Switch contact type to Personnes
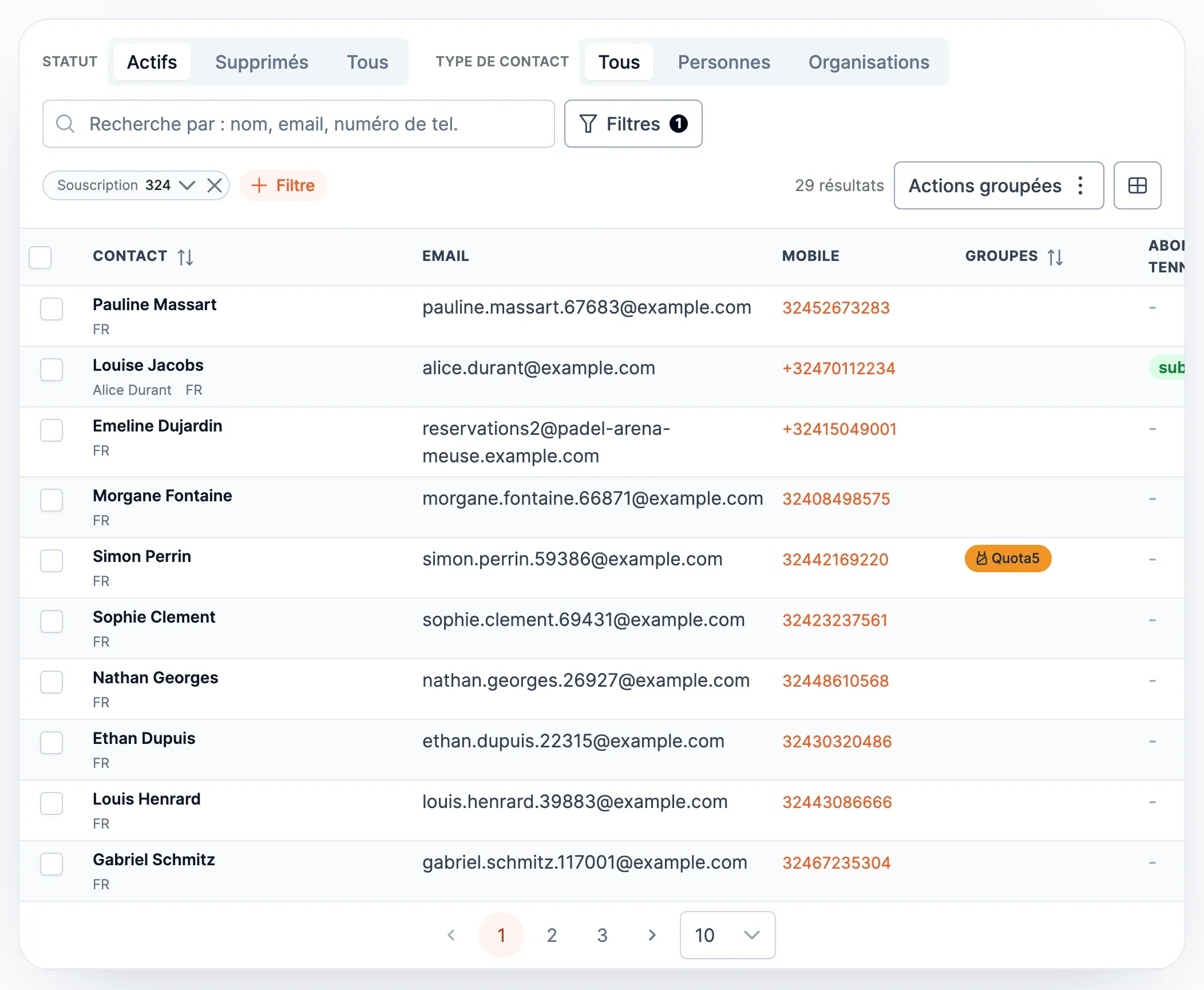 point(724,62)
